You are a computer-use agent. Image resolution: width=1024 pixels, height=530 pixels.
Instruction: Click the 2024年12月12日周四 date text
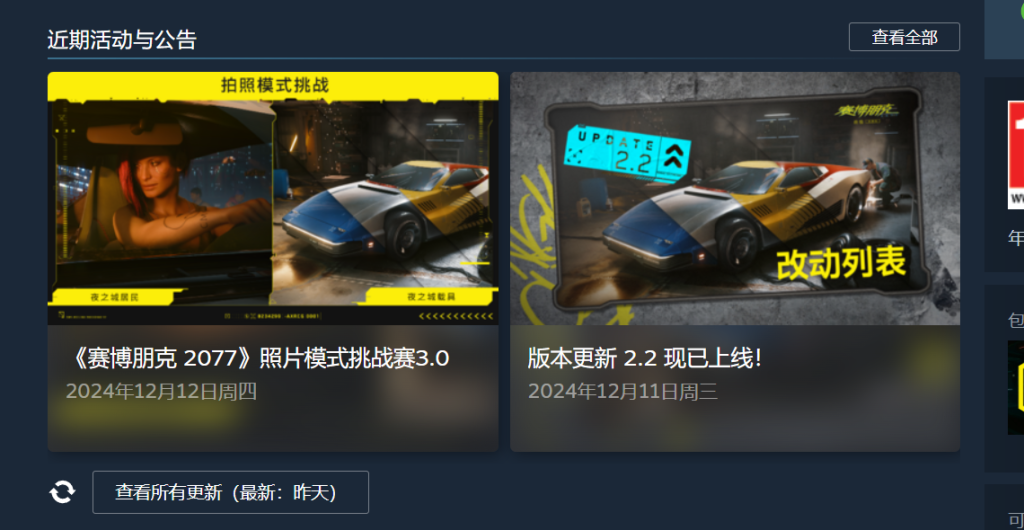pyautogui.click(x=161, y=392)
